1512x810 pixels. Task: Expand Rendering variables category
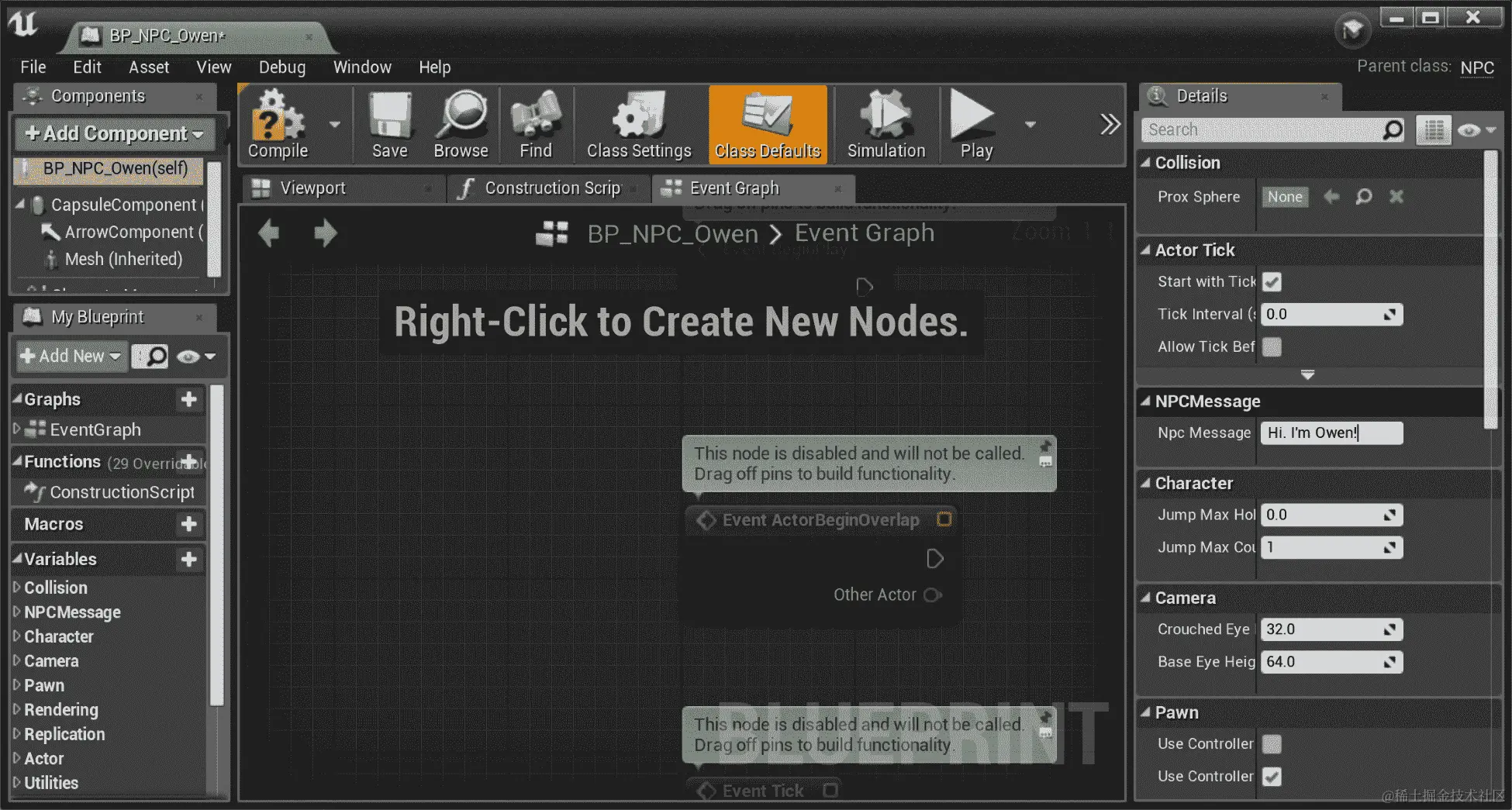click(17, 709)
